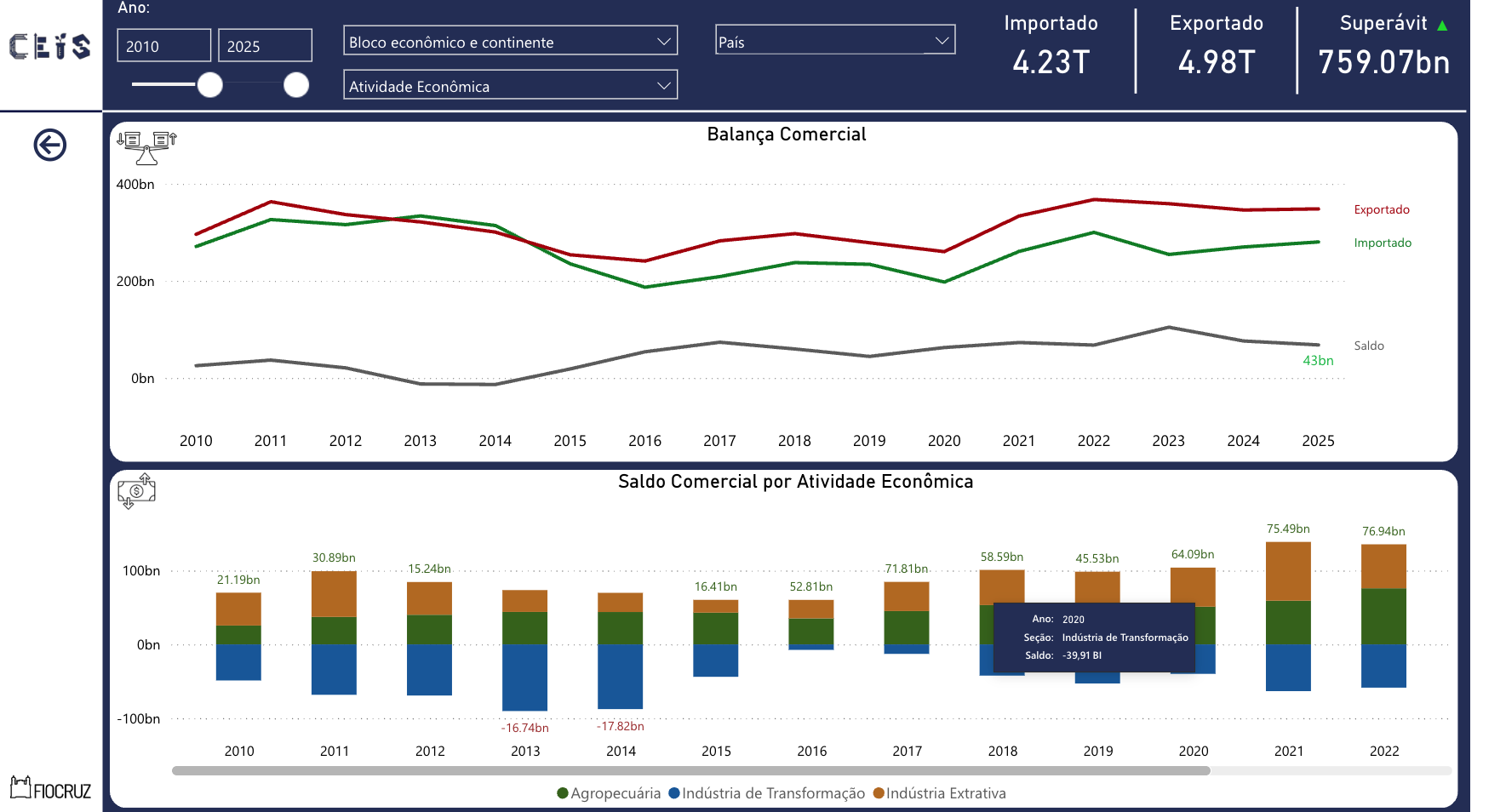
Task: Click 2014 on the bar chart axis
Action: 621,751
